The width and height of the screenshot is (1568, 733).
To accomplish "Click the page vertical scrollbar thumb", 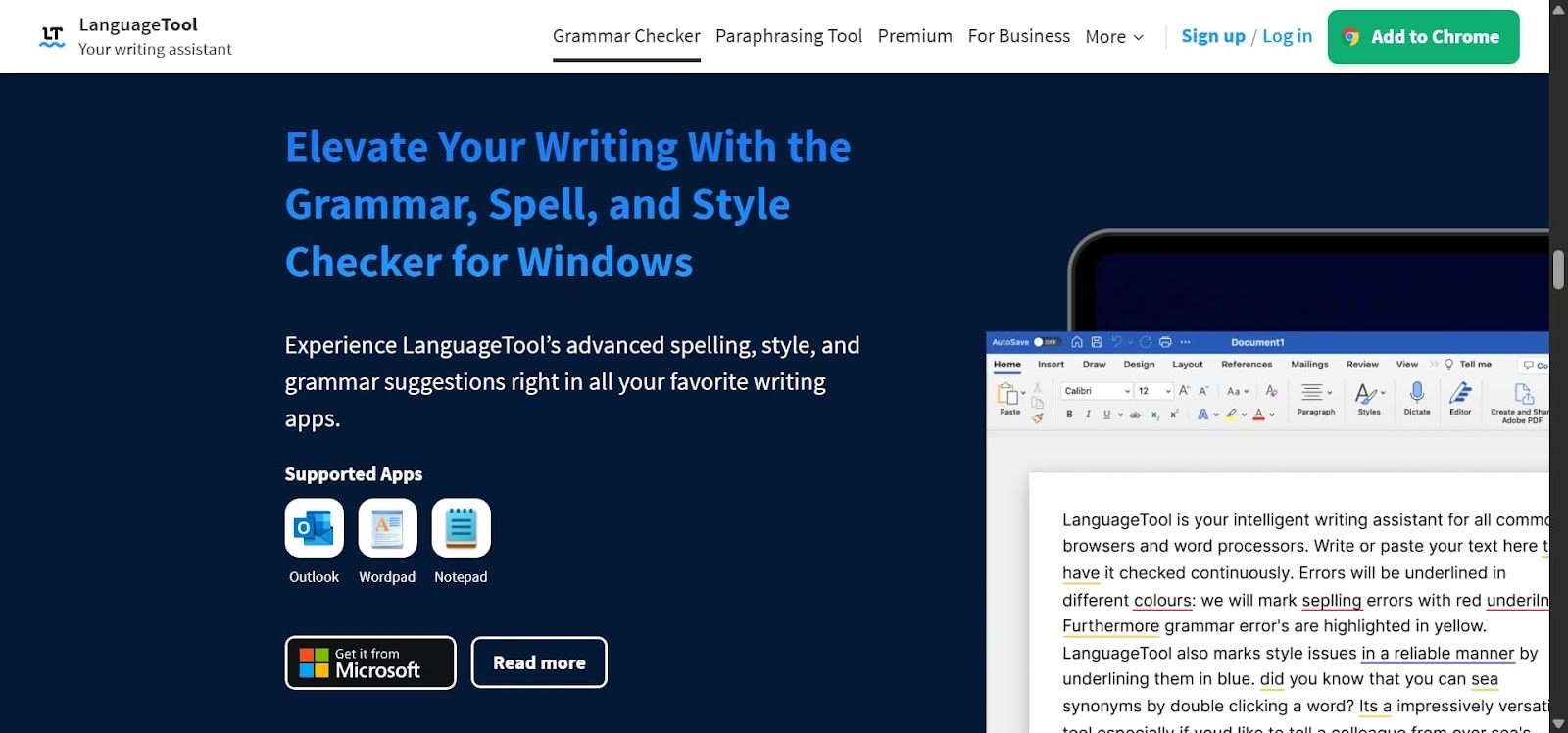I will coord(1558,270).
